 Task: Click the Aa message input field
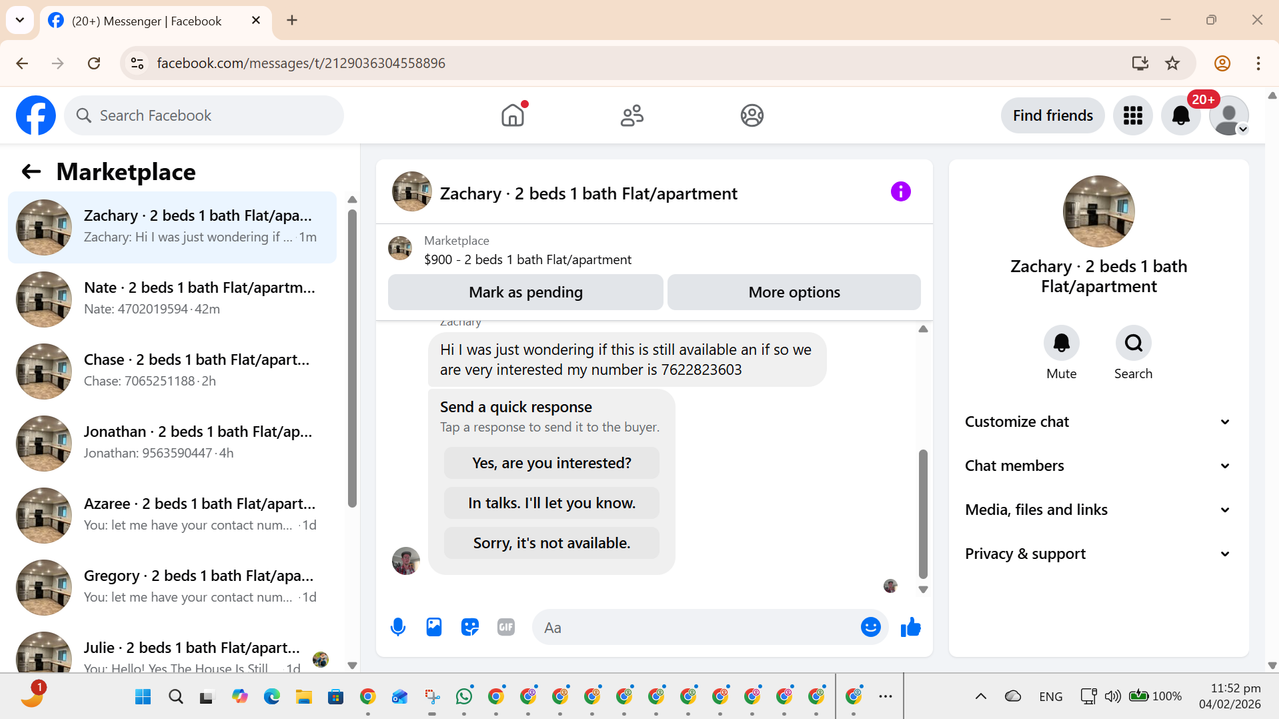[x=696, y=627]
